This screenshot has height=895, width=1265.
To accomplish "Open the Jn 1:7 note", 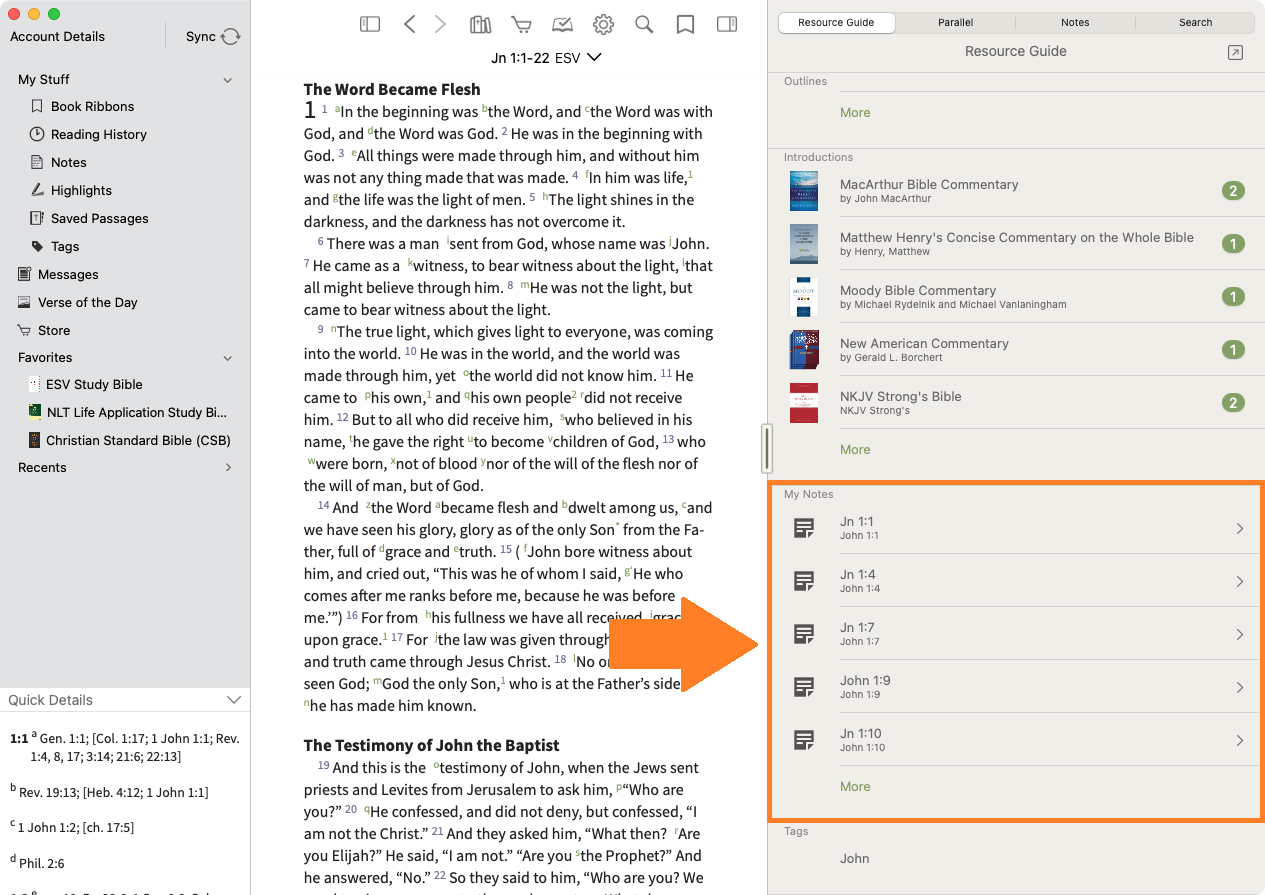I will pos(1016,634).
